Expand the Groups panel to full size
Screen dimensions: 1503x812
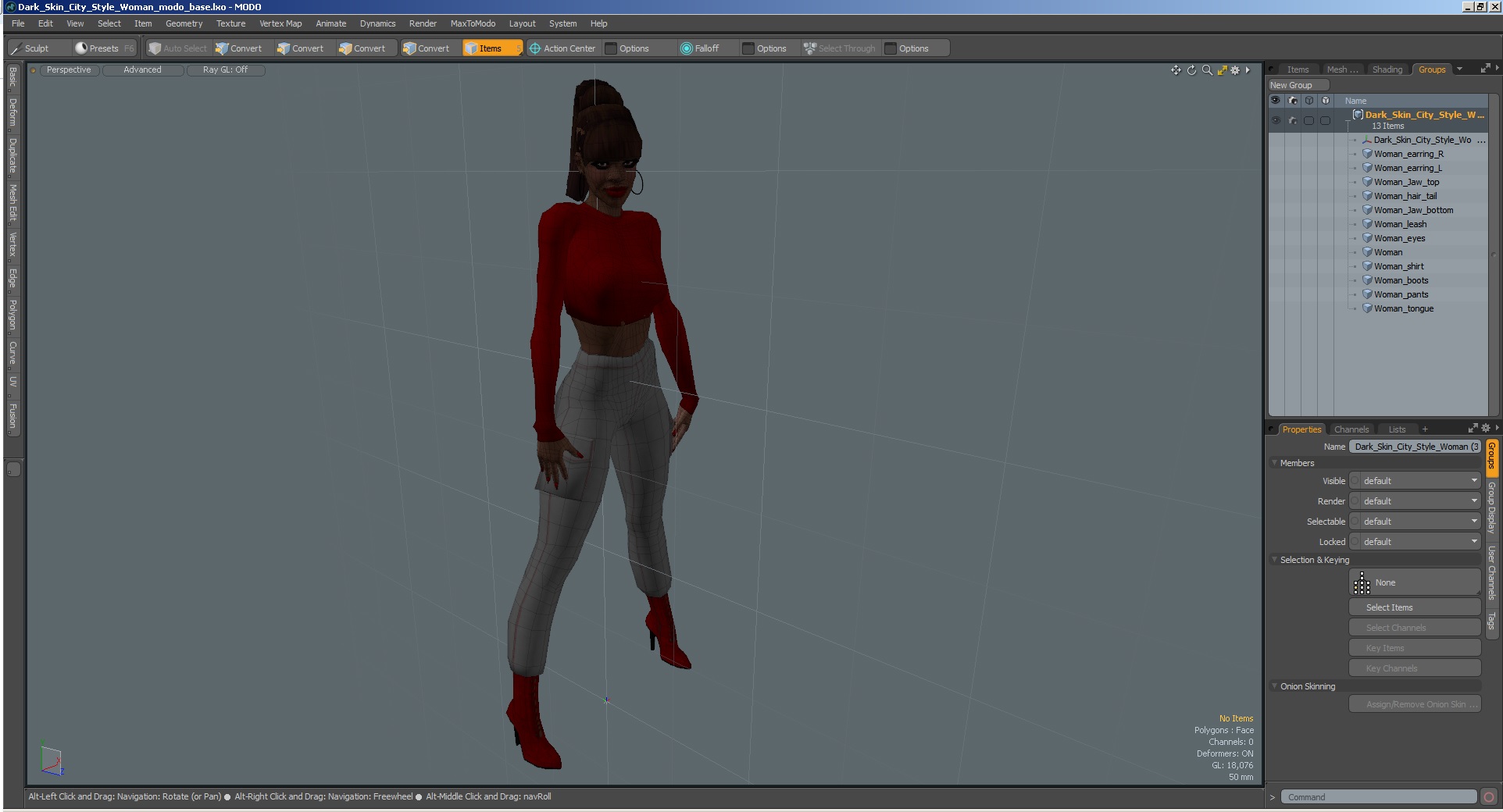tap(1485, 69)
